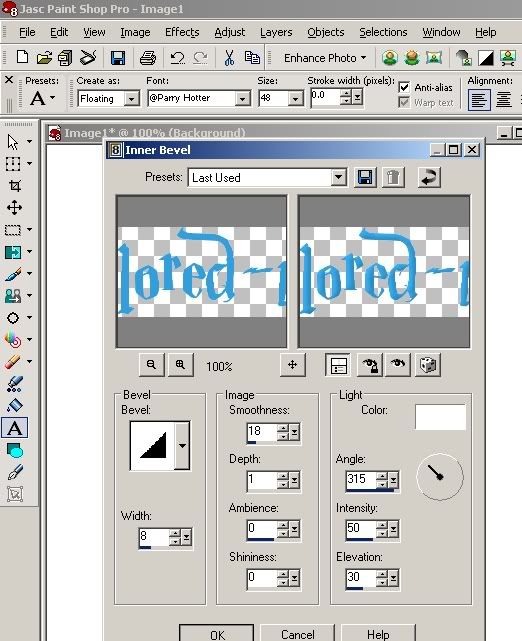This screenshot has width=522, height=641.
Task: Open the Effects menu
Action: click(182, 32)
